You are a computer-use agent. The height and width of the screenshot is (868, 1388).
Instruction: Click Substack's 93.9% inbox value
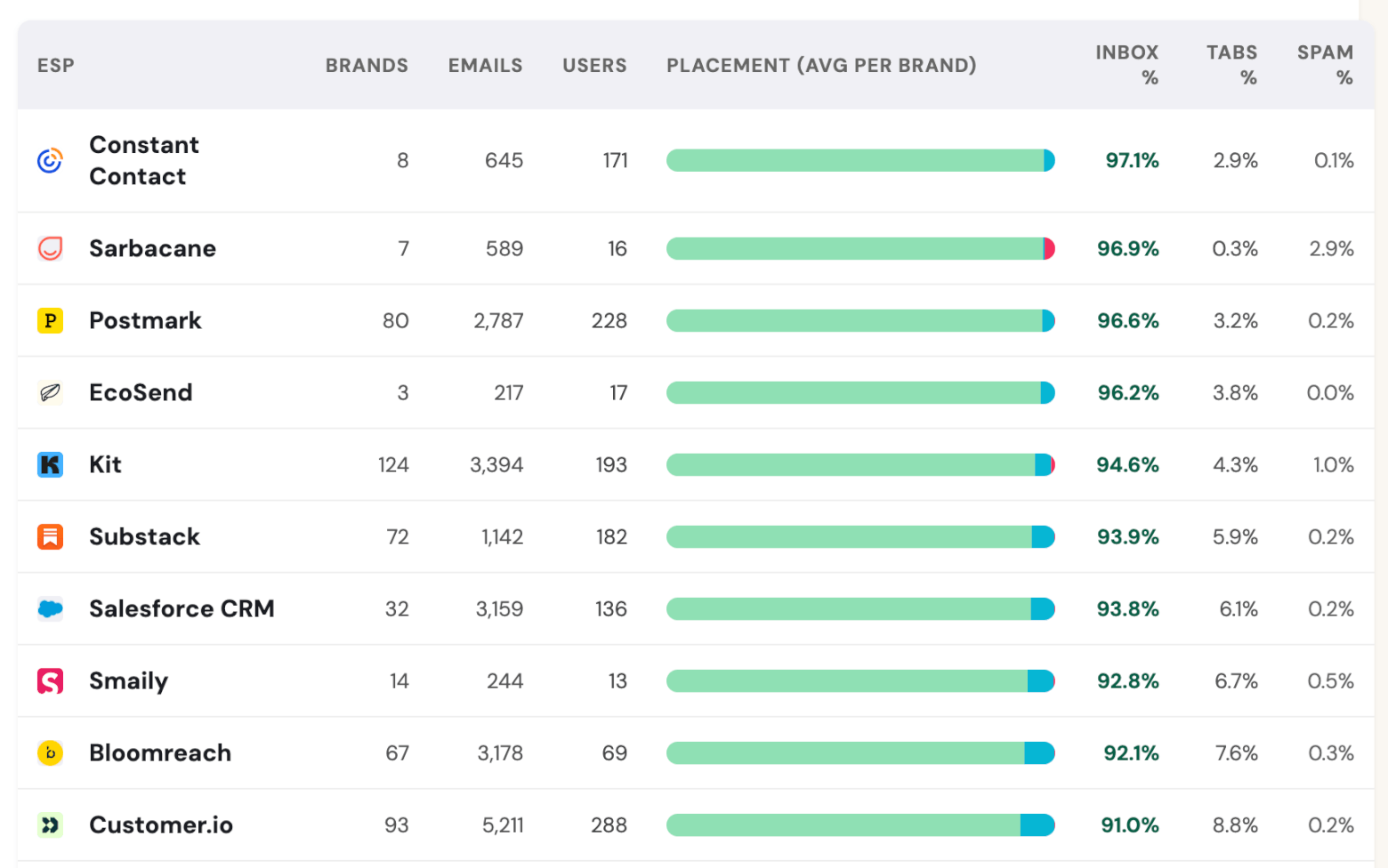1128,536
